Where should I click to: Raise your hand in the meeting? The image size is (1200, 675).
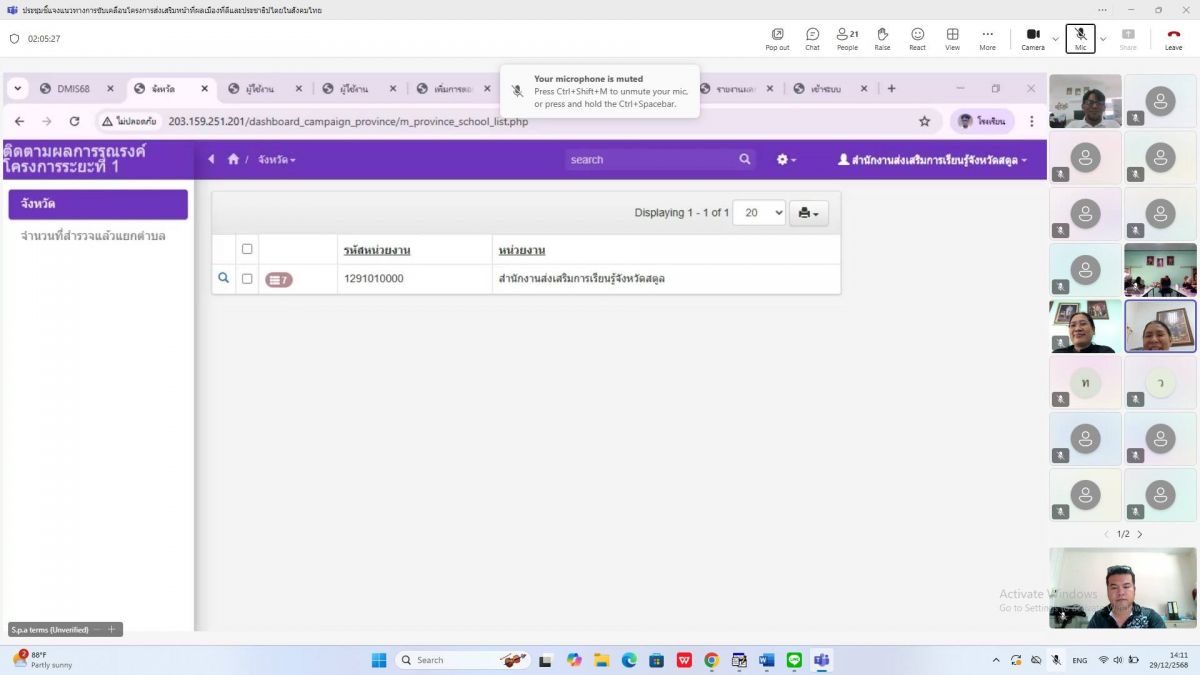(x=882, y=38)
